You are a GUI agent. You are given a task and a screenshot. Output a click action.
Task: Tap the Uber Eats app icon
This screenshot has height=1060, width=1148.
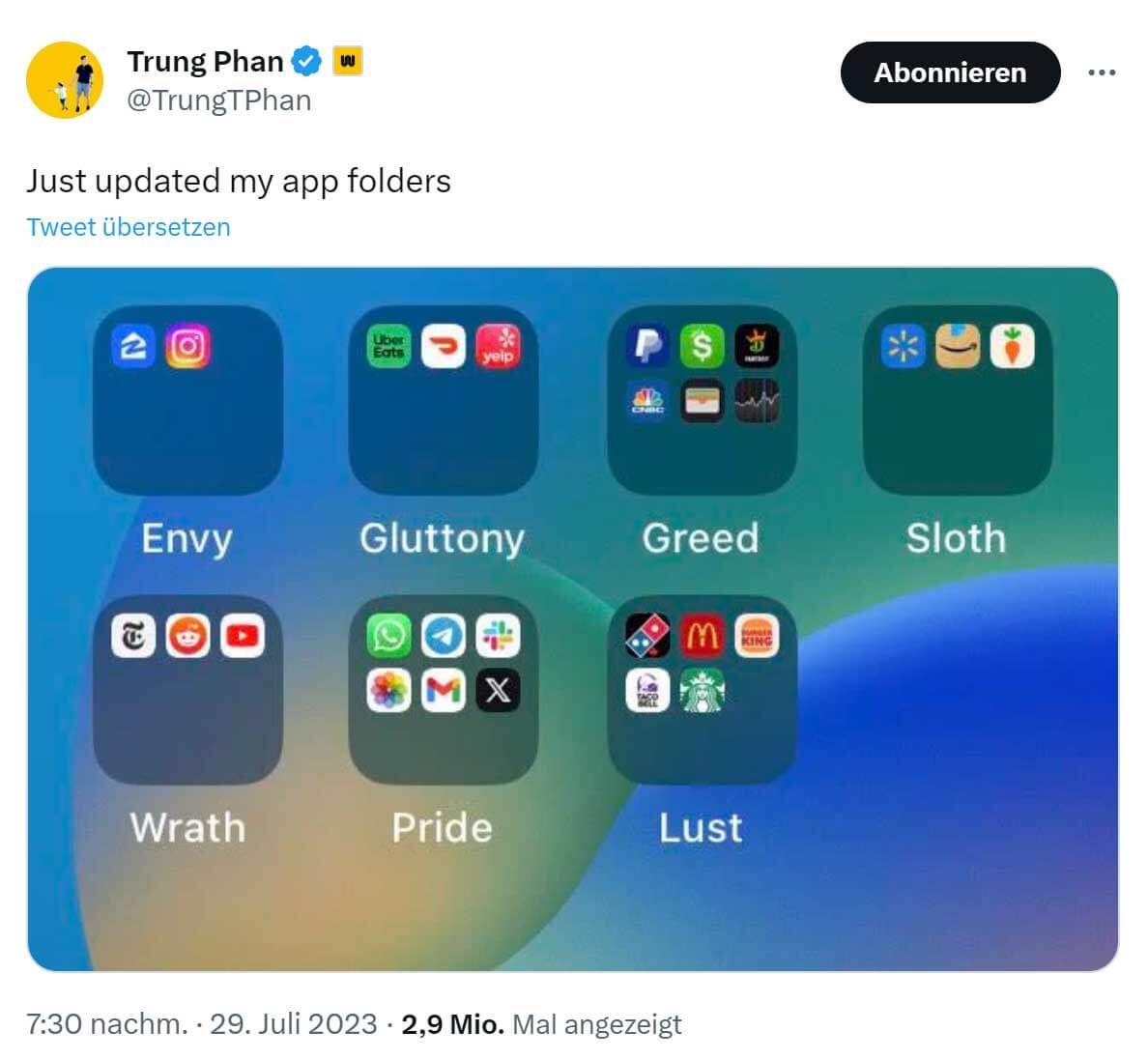(388, 346)
